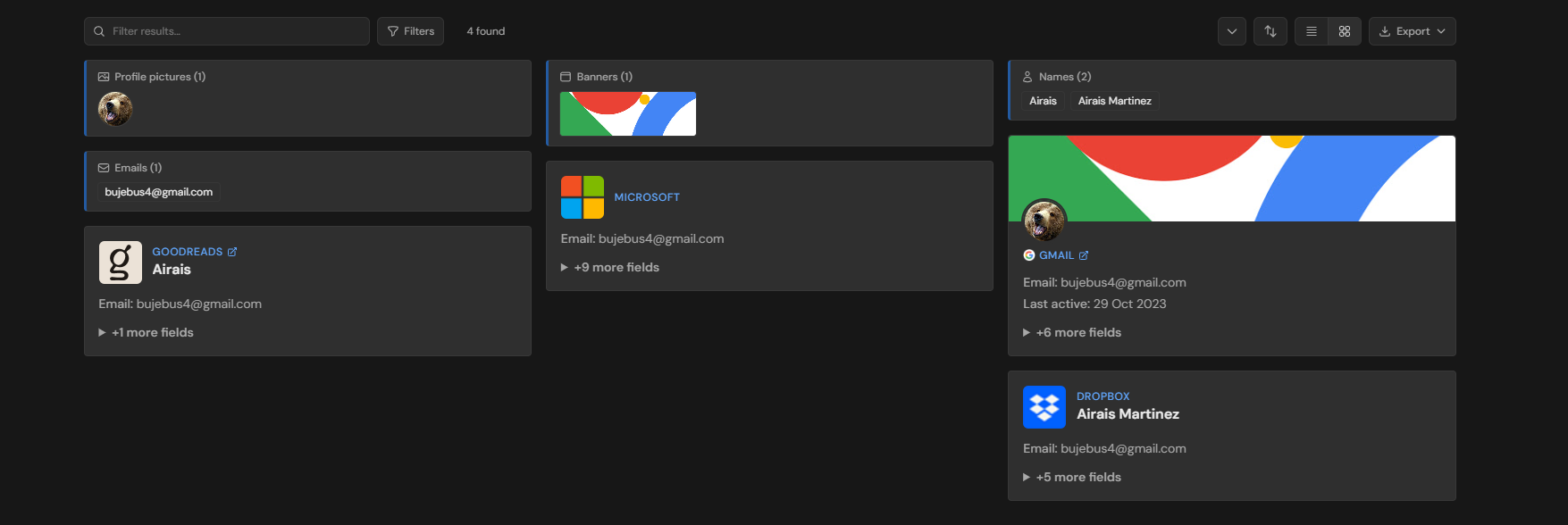Click the Profile pictures (1) heading
Screen dimensions: 1568x525
[x=160, y=77]
